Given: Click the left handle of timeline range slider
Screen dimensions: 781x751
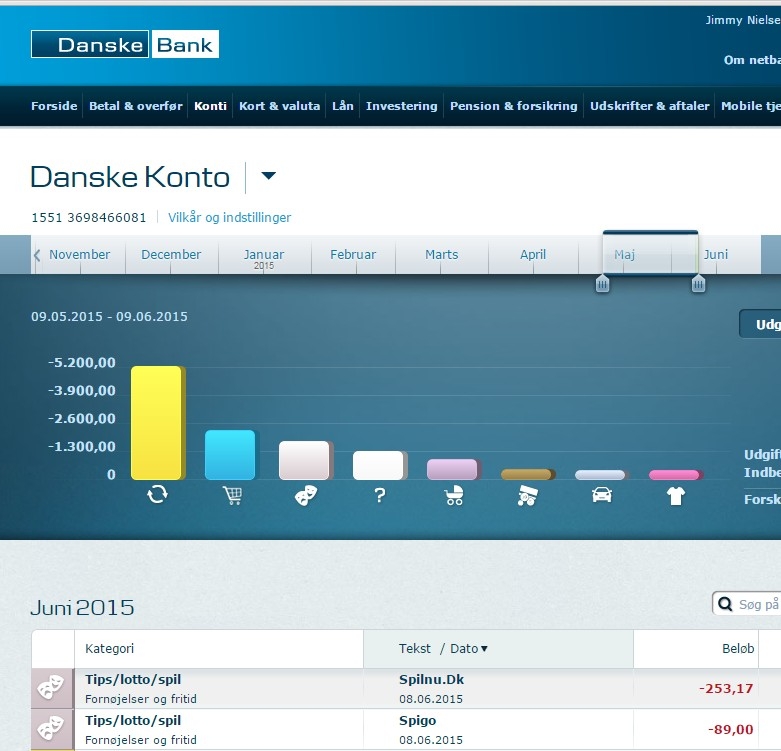Looking at the screenshot, I should coord(602,285).
